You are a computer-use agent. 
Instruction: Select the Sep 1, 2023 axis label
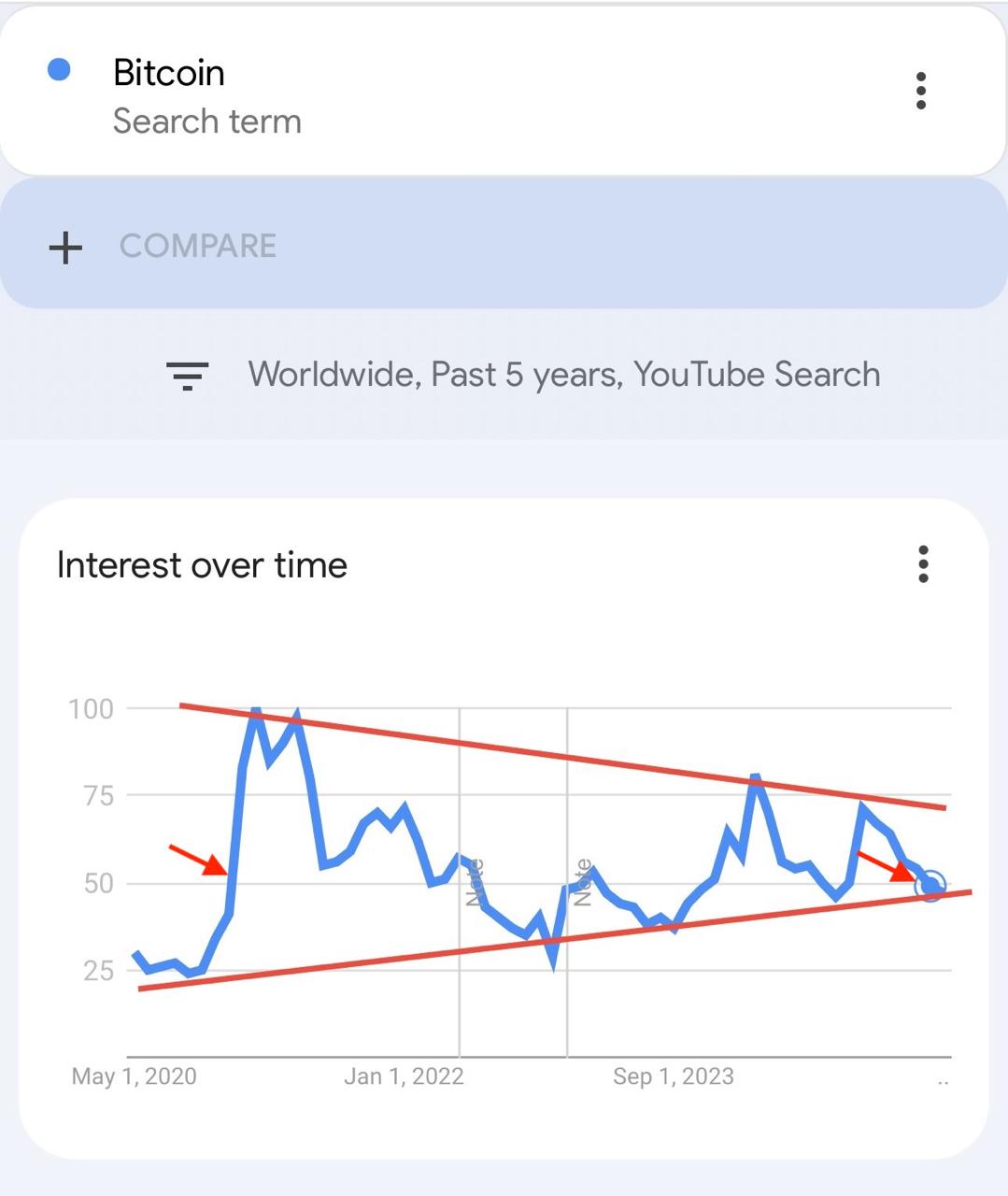(x=674, y=1076)
